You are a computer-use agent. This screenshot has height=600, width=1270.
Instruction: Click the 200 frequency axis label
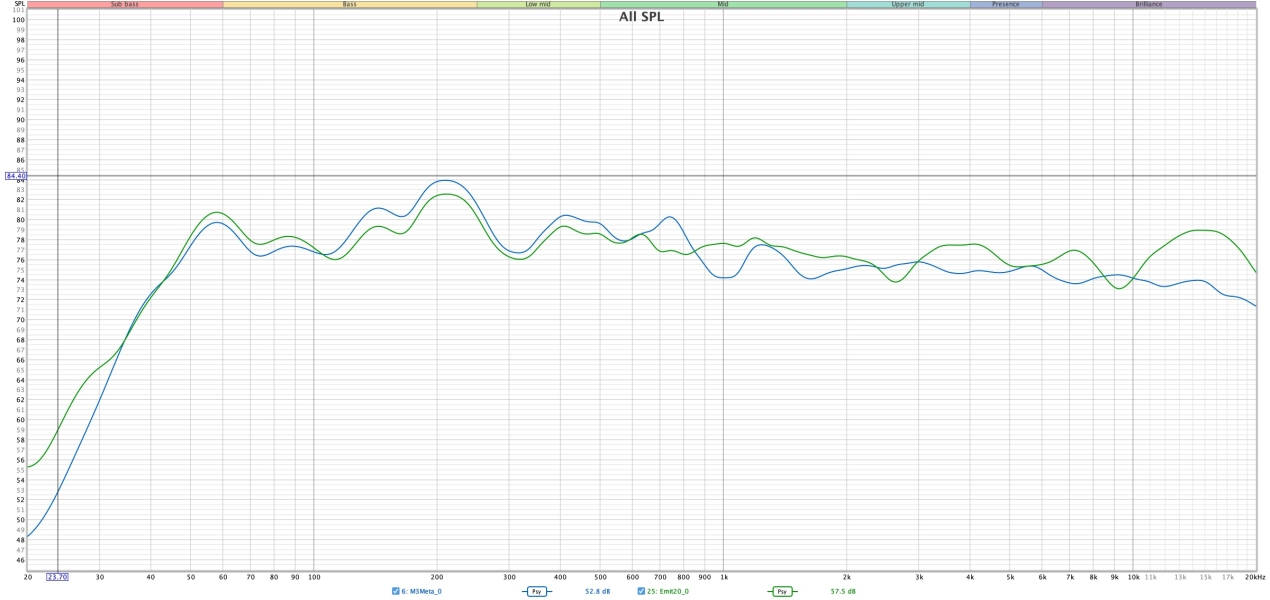(437, 577)
